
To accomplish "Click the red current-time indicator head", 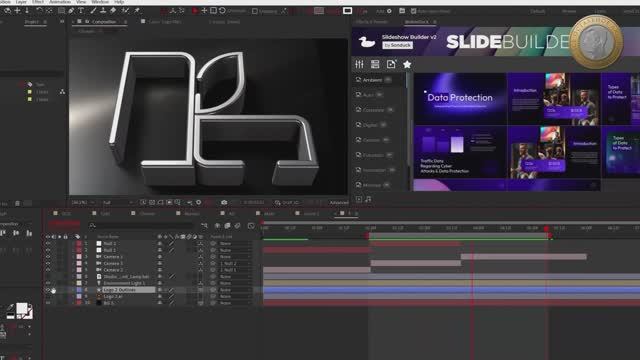I will click(x=546, y=229).
